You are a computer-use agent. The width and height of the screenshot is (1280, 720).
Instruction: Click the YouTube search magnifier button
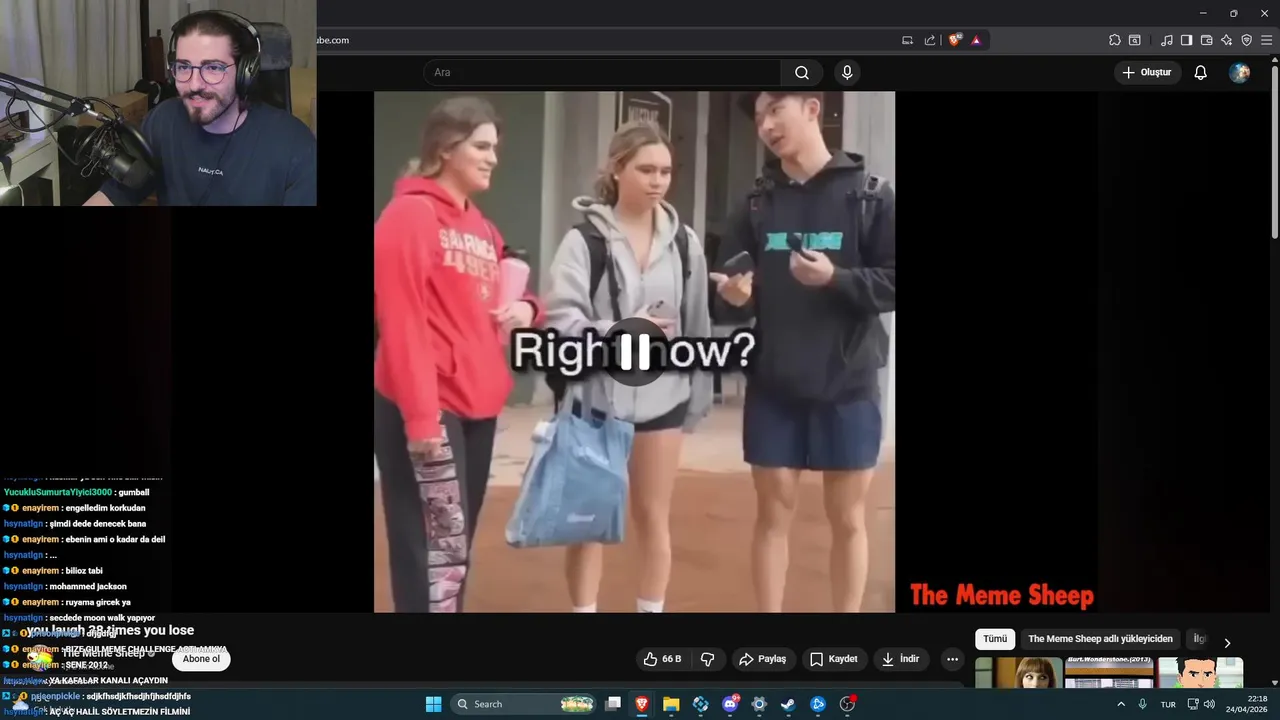coord(802,72)
